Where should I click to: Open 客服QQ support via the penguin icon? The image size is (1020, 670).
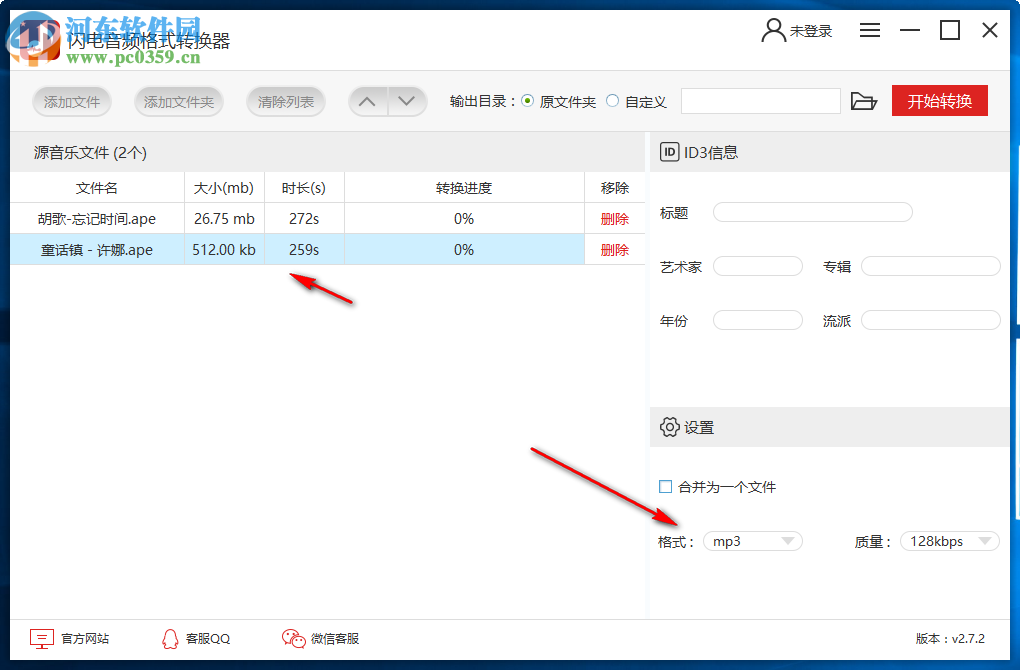170,638
